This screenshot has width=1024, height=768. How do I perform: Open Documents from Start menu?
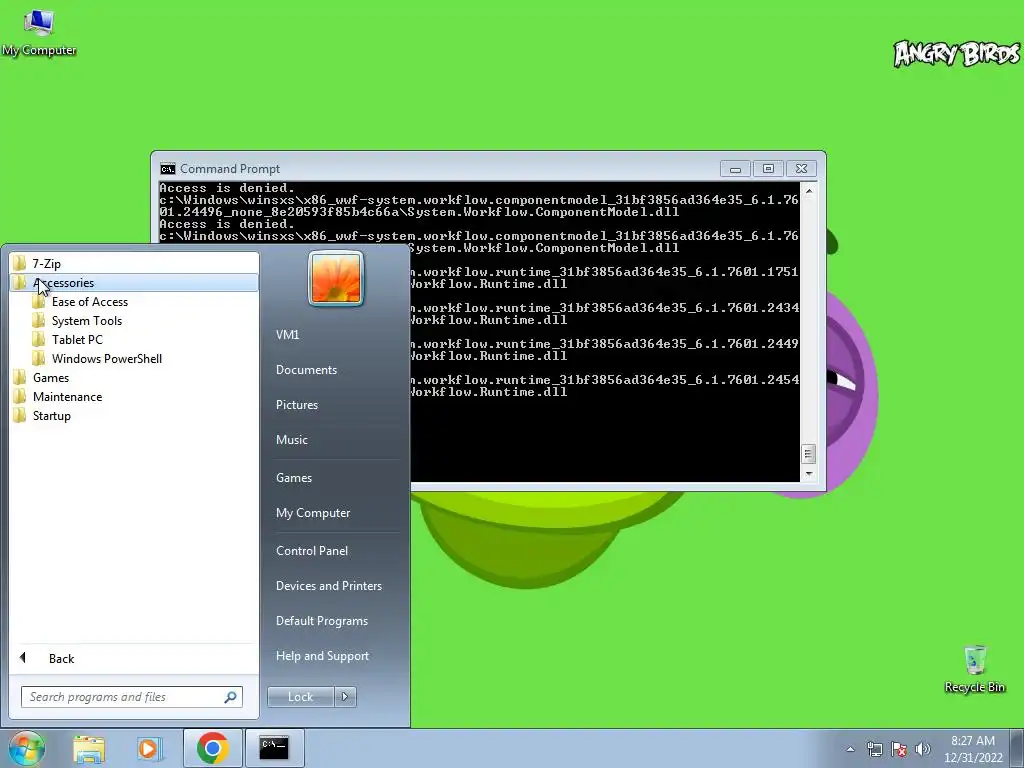click(x=336, y=370)
